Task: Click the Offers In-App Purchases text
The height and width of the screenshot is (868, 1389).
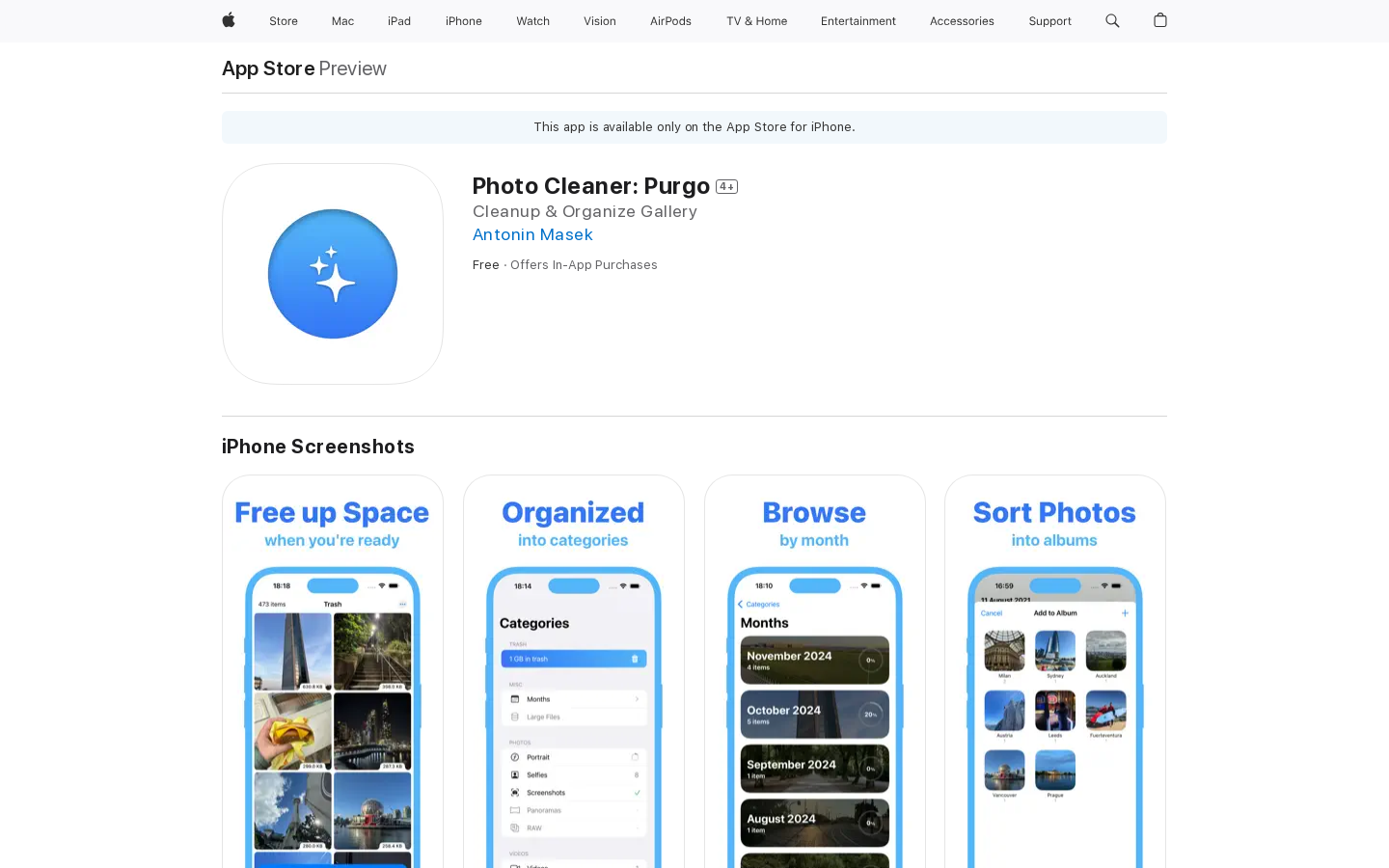Action: tap(584, 265)
